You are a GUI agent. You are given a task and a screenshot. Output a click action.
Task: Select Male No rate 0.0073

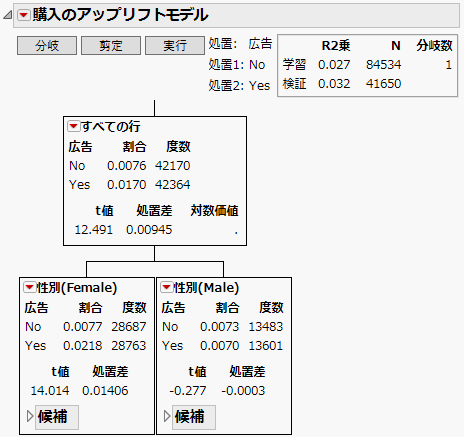[220, 327]
